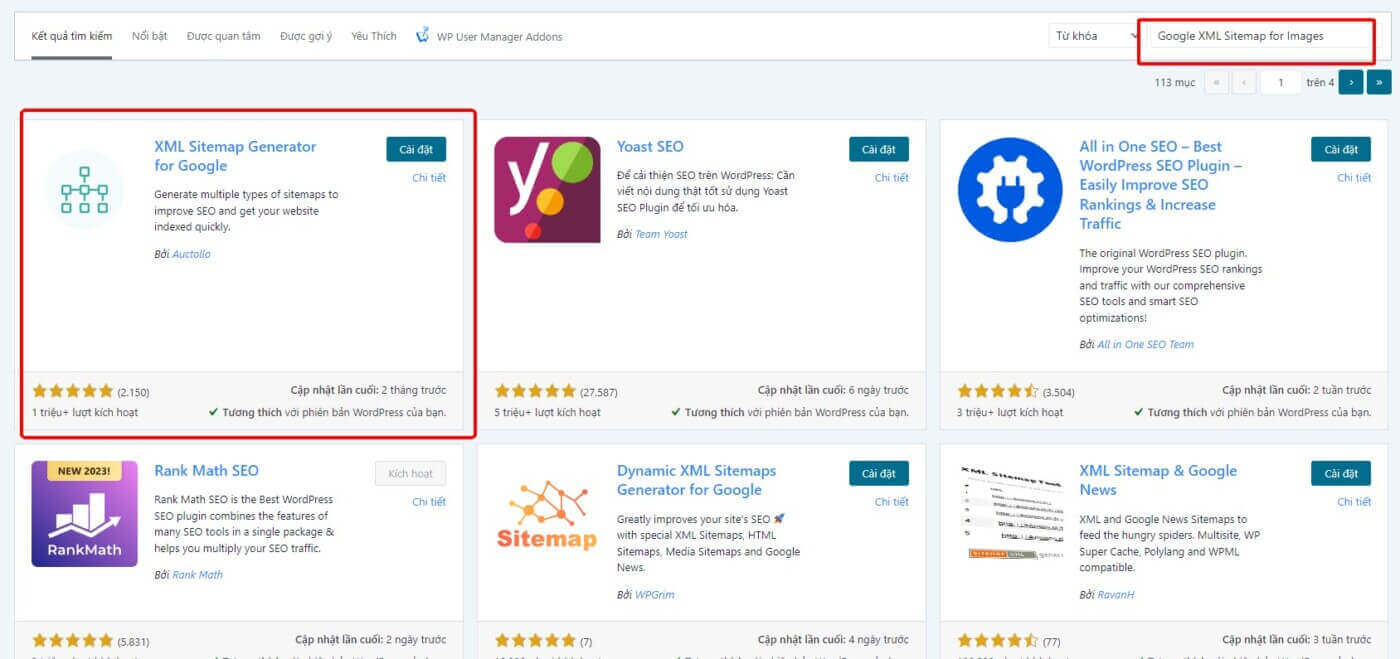Open author link WPGrim
Image resolution: width=1400 pixels, height=659 pixels.
point(655,595)
